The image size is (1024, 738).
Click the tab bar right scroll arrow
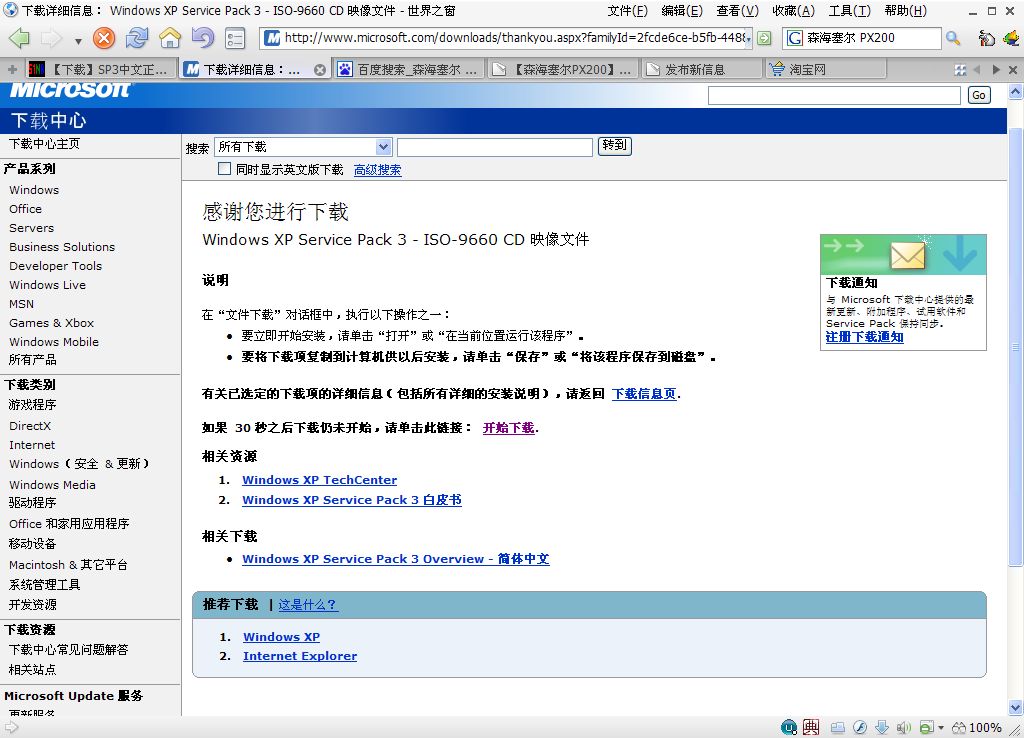995,69
